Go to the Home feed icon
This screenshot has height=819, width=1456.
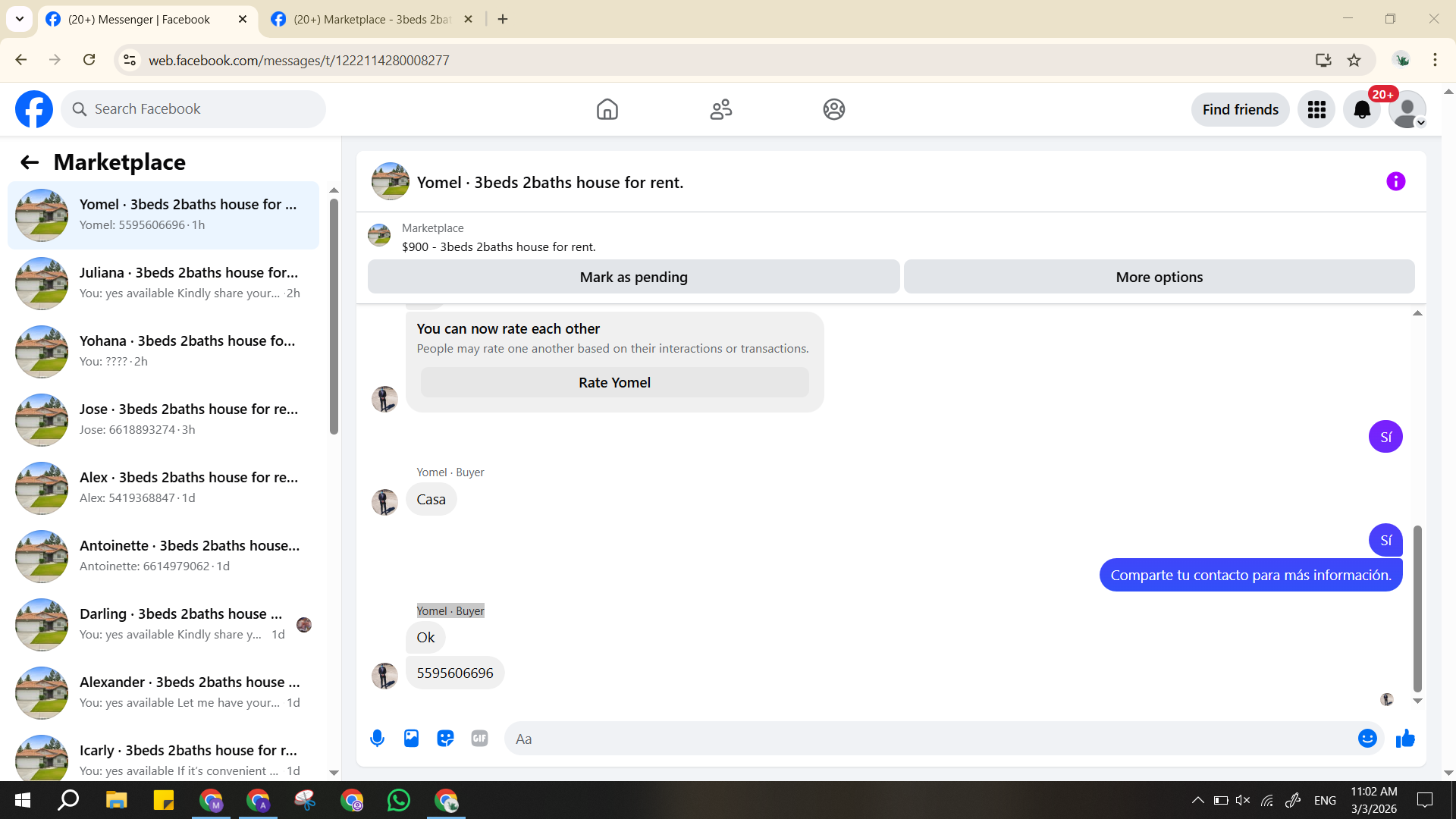[x=607, y=109]
